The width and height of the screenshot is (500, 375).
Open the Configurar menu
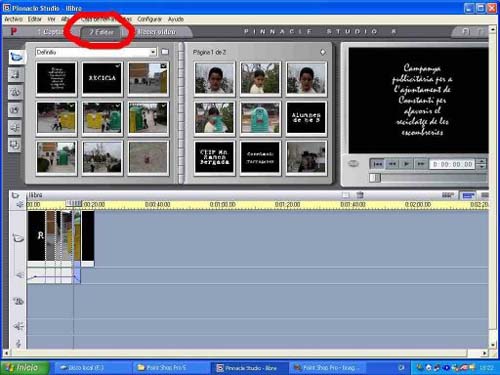click(149, 19)
